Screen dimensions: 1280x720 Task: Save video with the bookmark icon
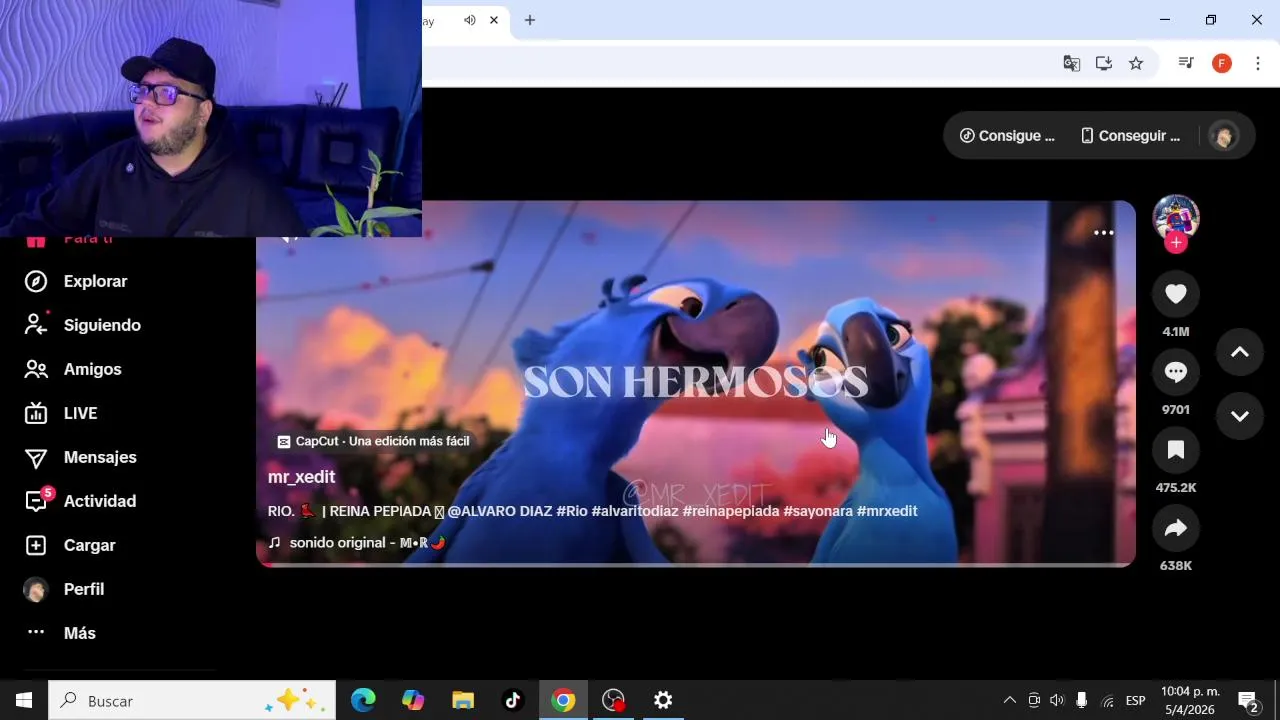tap(1176, 450)
